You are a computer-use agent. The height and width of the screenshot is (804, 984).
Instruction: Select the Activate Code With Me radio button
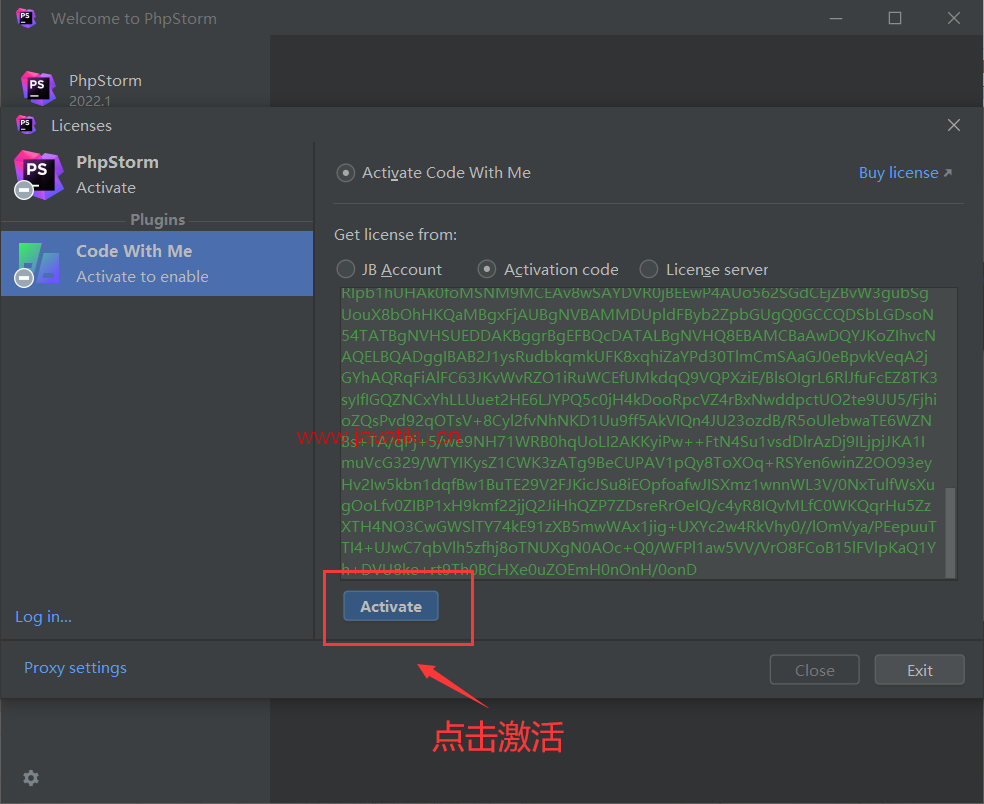346,173
